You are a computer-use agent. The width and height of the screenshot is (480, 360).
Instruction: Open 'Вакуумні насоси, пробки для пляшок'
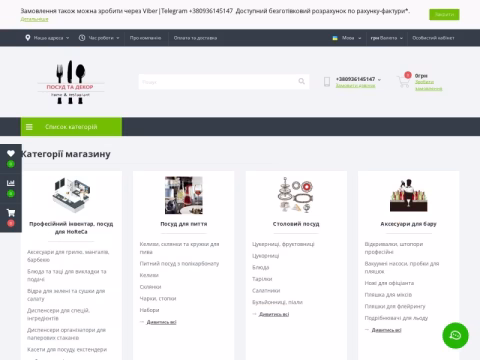pos(402,267)
